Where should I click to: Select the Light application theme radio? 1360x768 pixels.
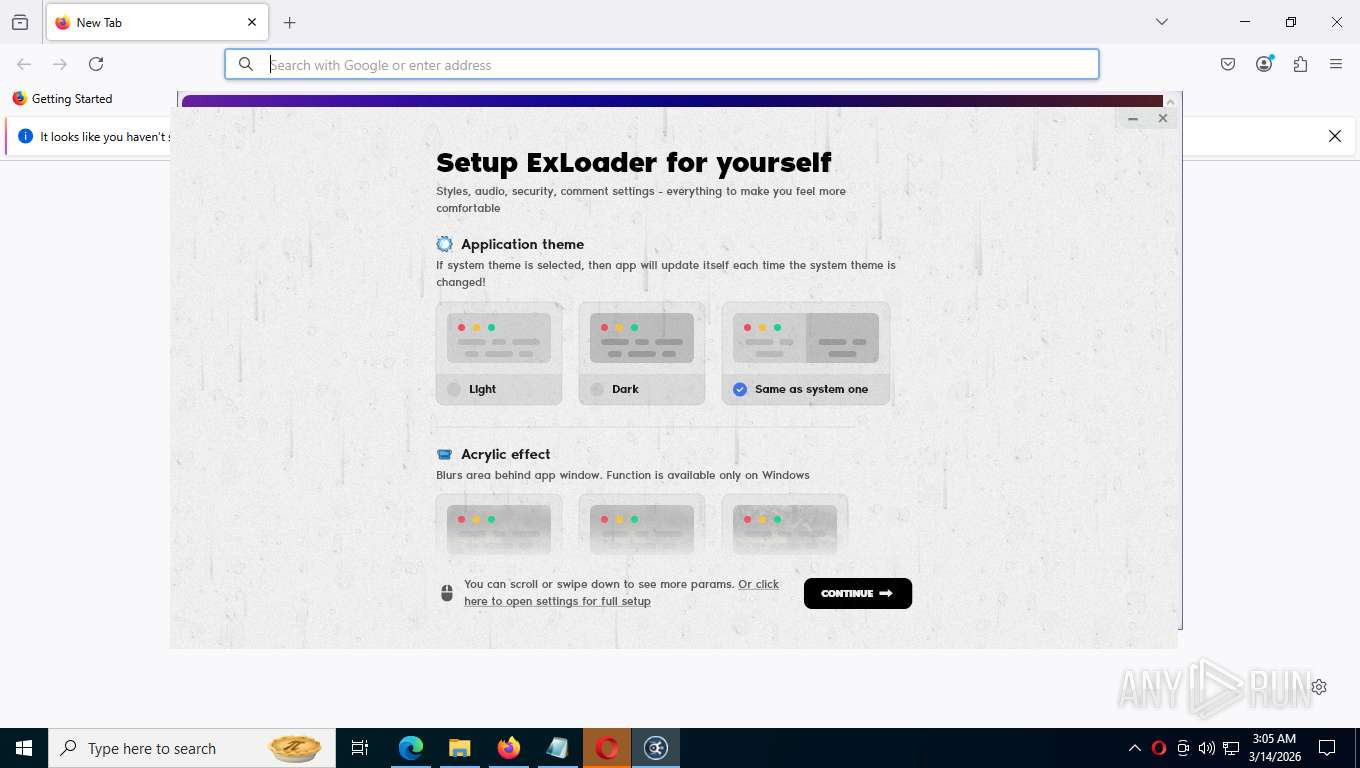coord(454,389)
